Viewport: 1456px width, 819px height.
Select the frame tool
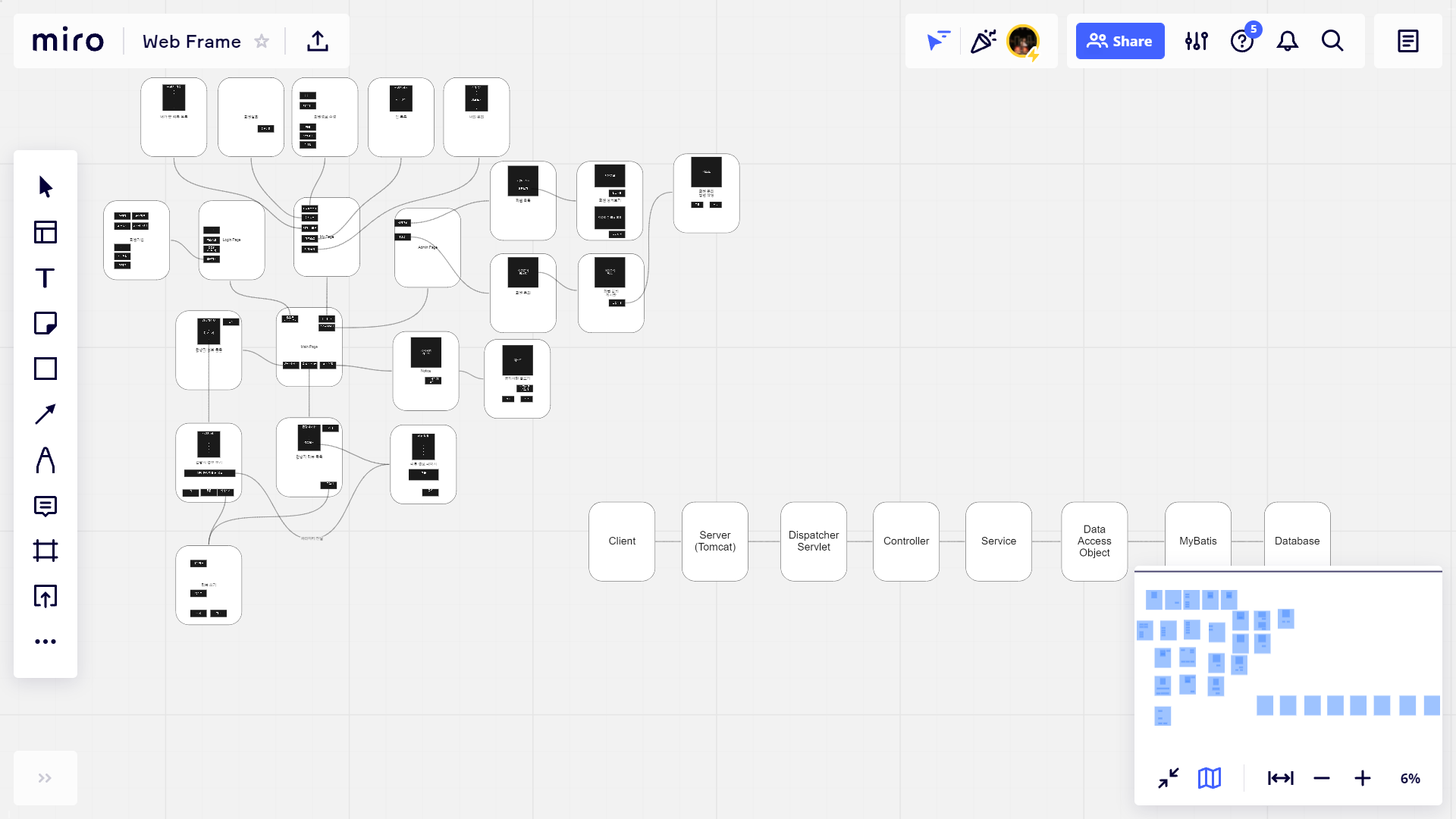point(45,551)
